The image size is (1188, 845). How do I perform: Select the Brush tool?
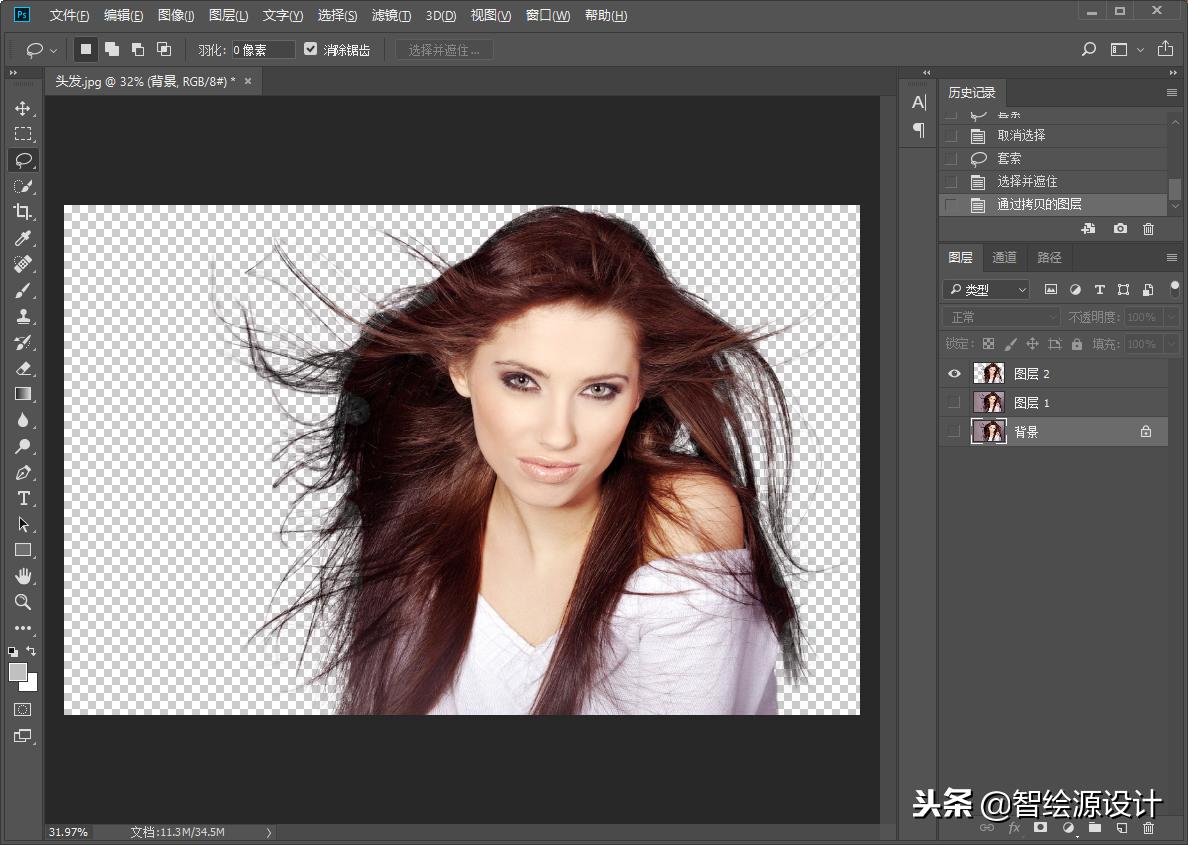(x=22, y=290)
